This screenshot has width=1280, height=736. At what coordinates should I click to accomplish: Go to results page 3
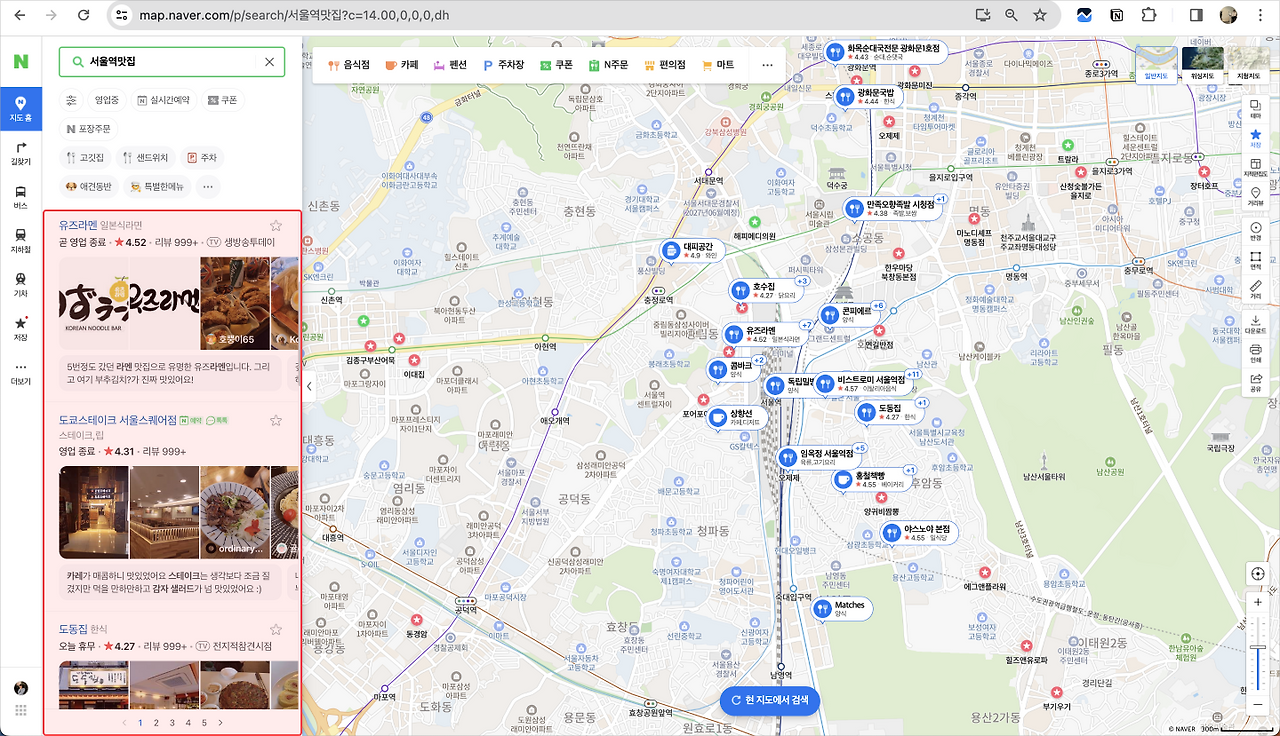[172, 722]
